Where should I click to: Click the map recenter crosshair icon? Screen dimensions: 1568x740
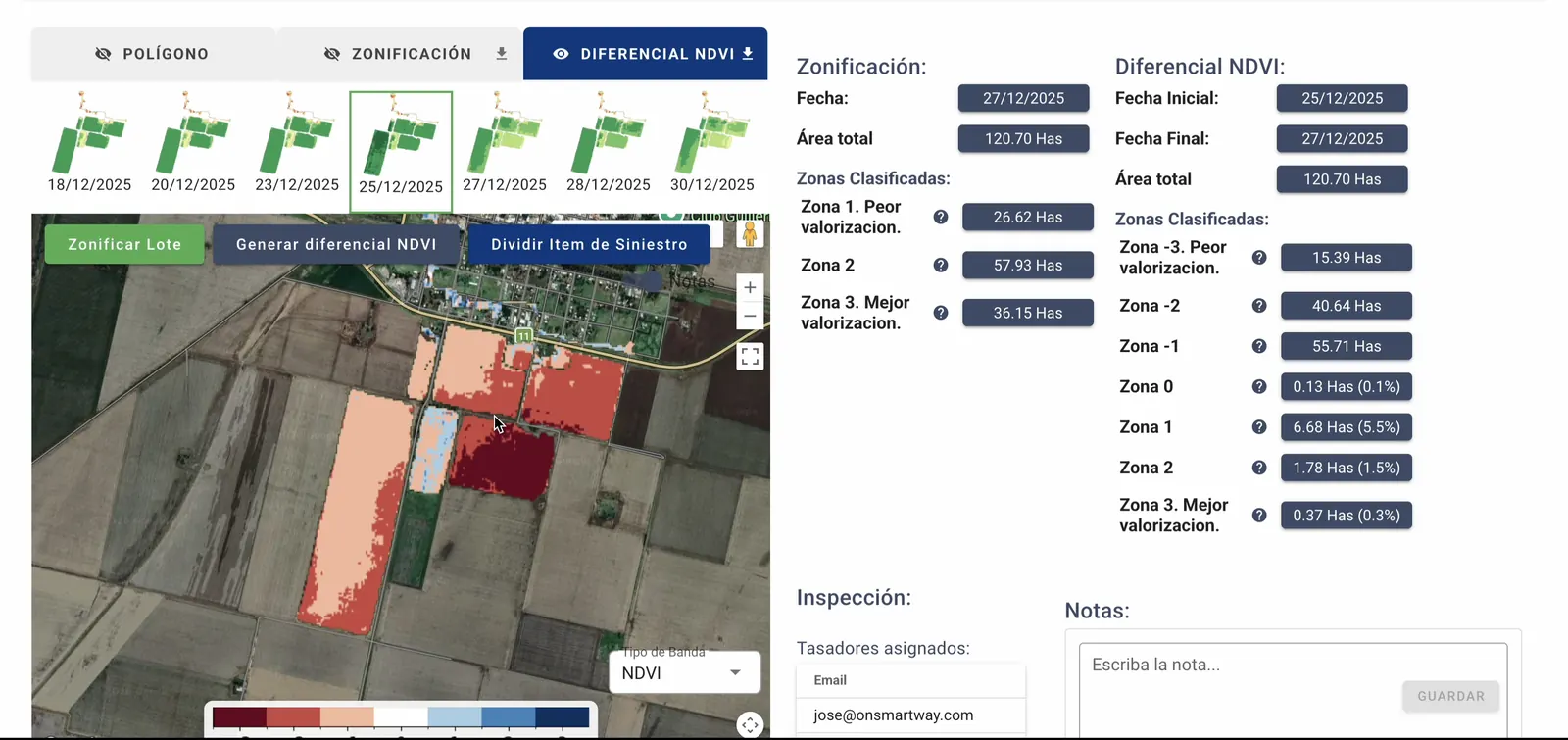coord(750,724)
